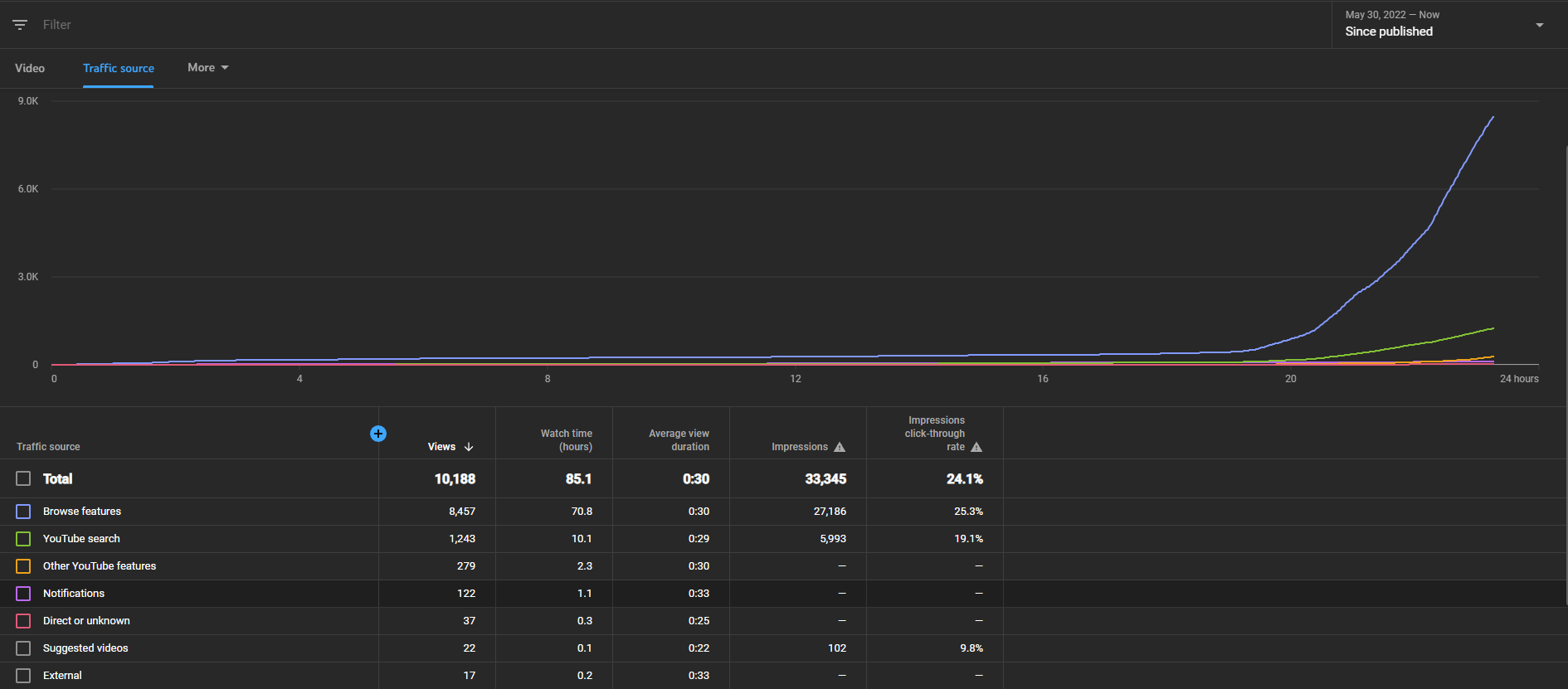Select the Traffic source tab

click(x=119, y=68)
